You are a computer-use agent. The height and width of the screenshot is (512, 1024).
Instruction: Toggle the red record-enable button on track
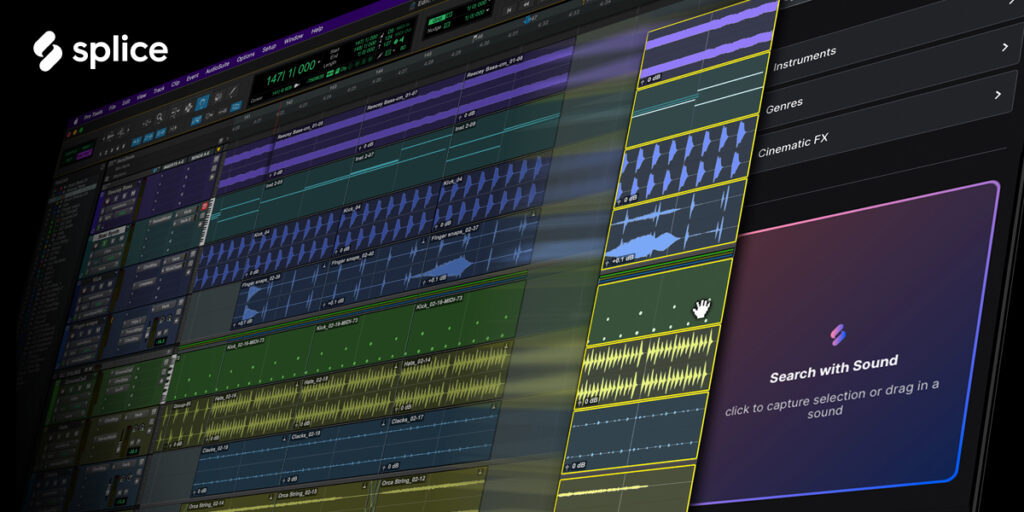[x=205, y=206]
